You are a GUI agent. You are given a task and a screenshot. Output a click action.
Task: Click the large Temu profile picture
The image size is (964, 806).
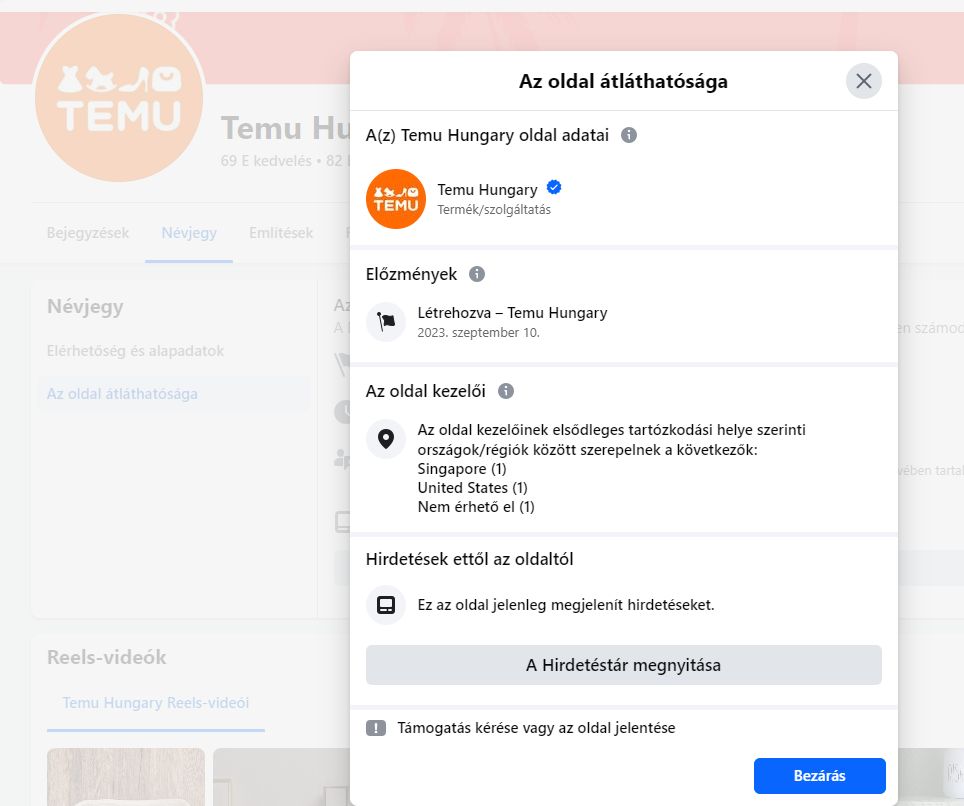119,97
